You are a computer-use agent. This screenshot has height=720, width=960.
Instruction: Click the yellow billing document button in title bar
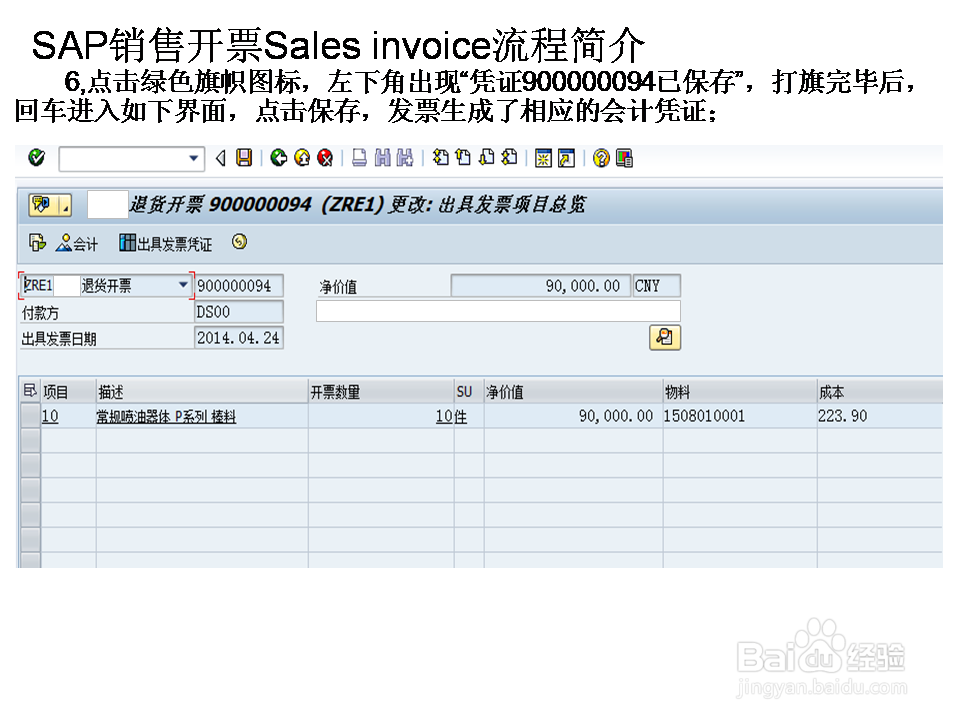pos(43,205)
